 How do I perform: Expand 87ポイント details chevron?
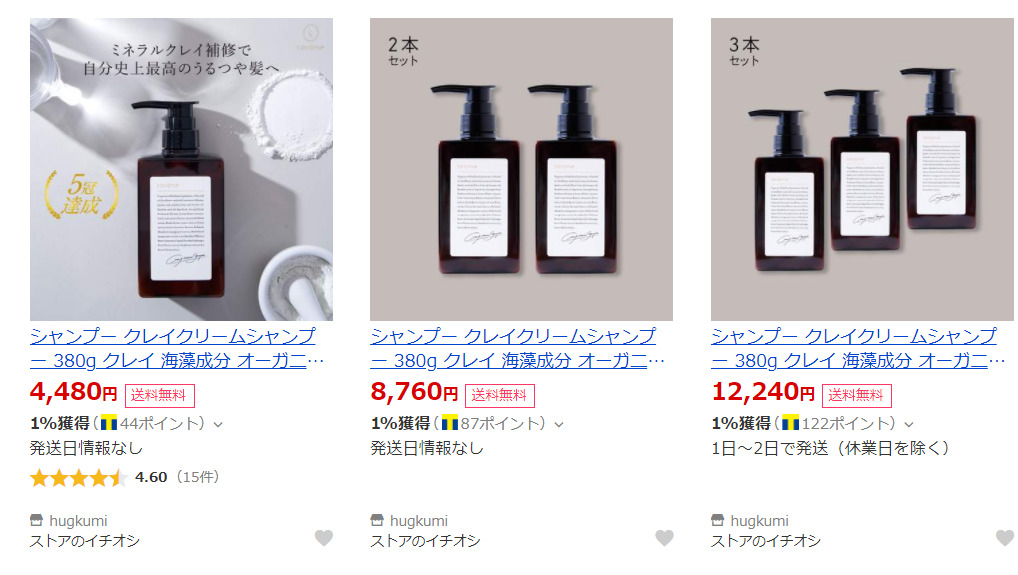[x=559, y=424]
